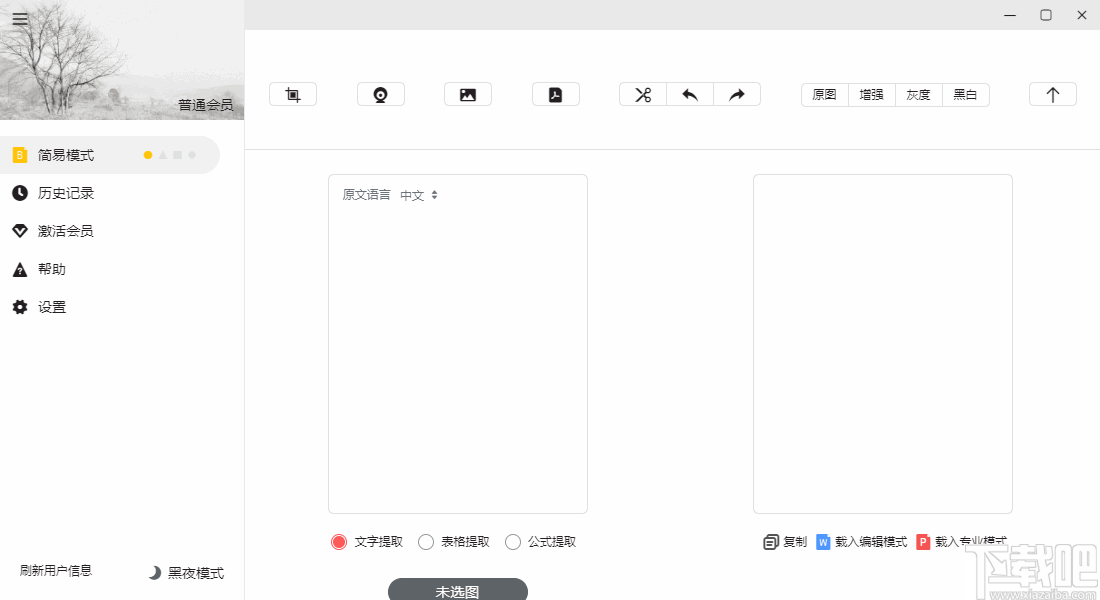
Task: Open the PDF import tool
Action: click(556, 93)
